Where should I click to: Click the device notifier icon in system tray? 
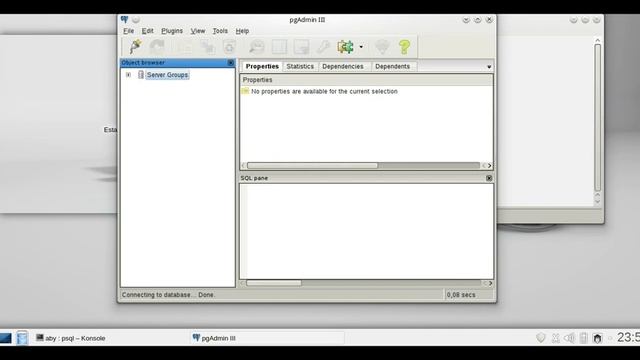point(584,338)
